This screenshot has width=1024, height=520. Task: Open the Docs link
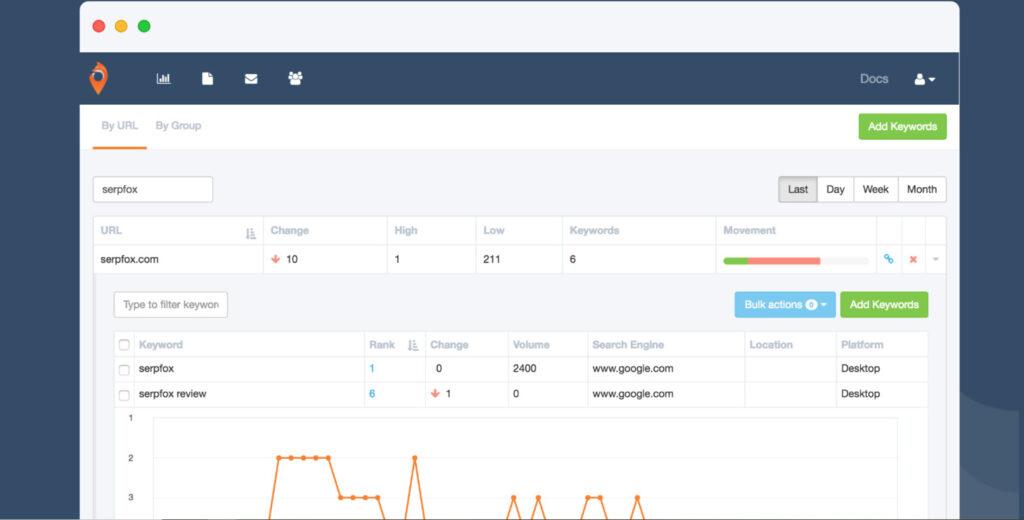point(874,79)
